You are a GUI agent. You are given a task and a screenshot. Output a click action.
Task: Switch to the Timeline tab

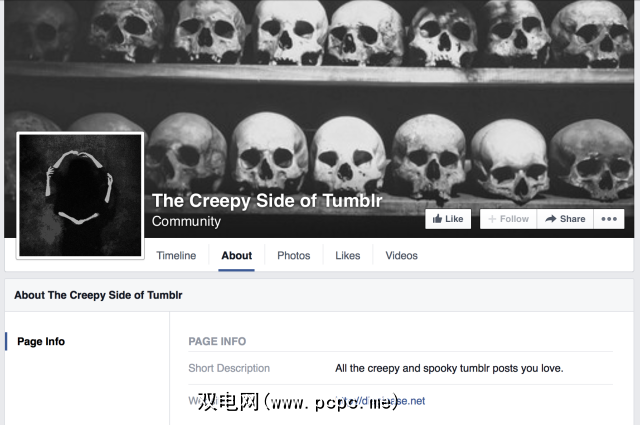click(176, 256)
